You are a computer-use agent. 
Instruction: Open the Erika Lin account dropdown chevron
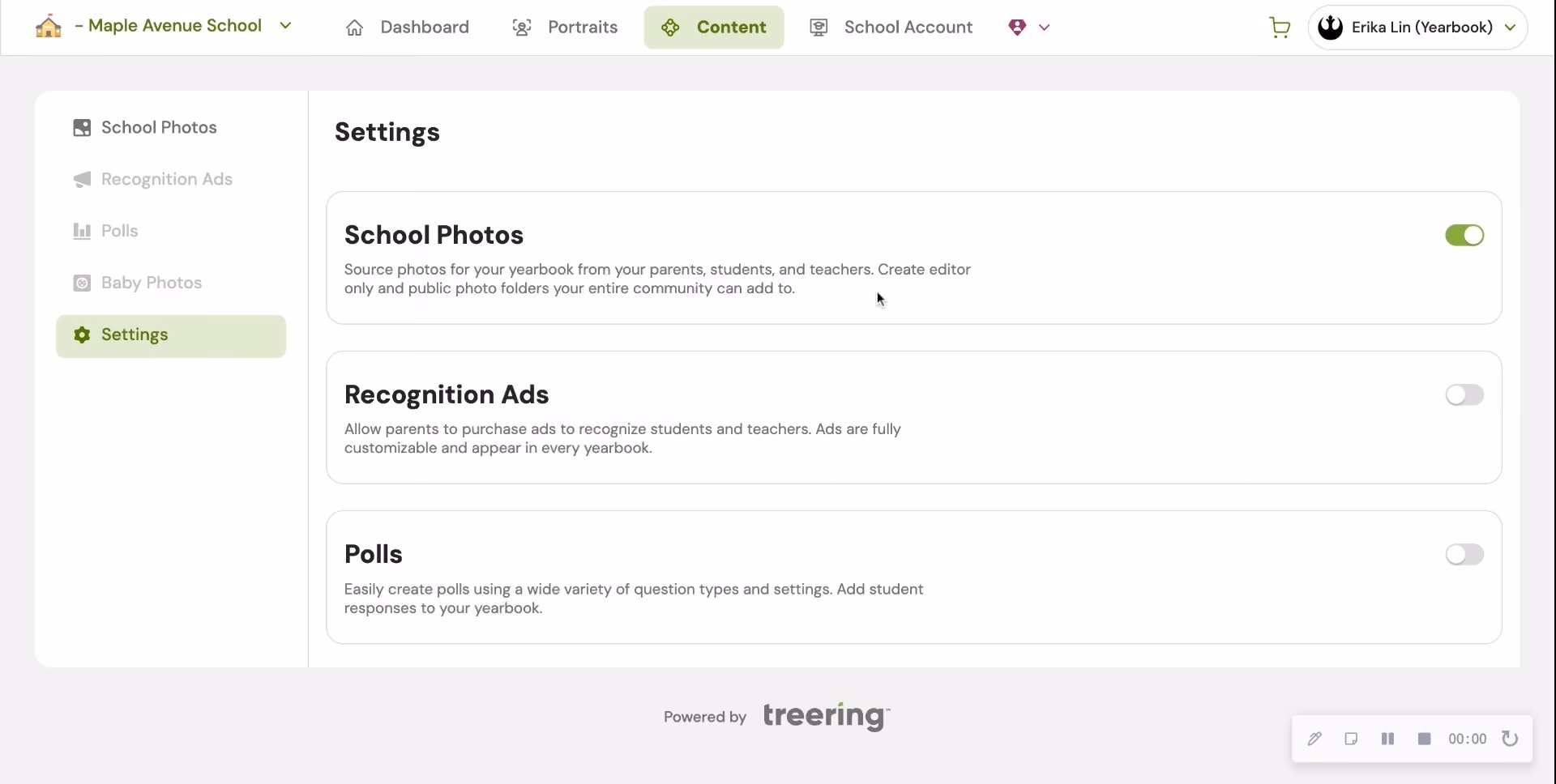pyautogui.click(x=1510, y=28)
